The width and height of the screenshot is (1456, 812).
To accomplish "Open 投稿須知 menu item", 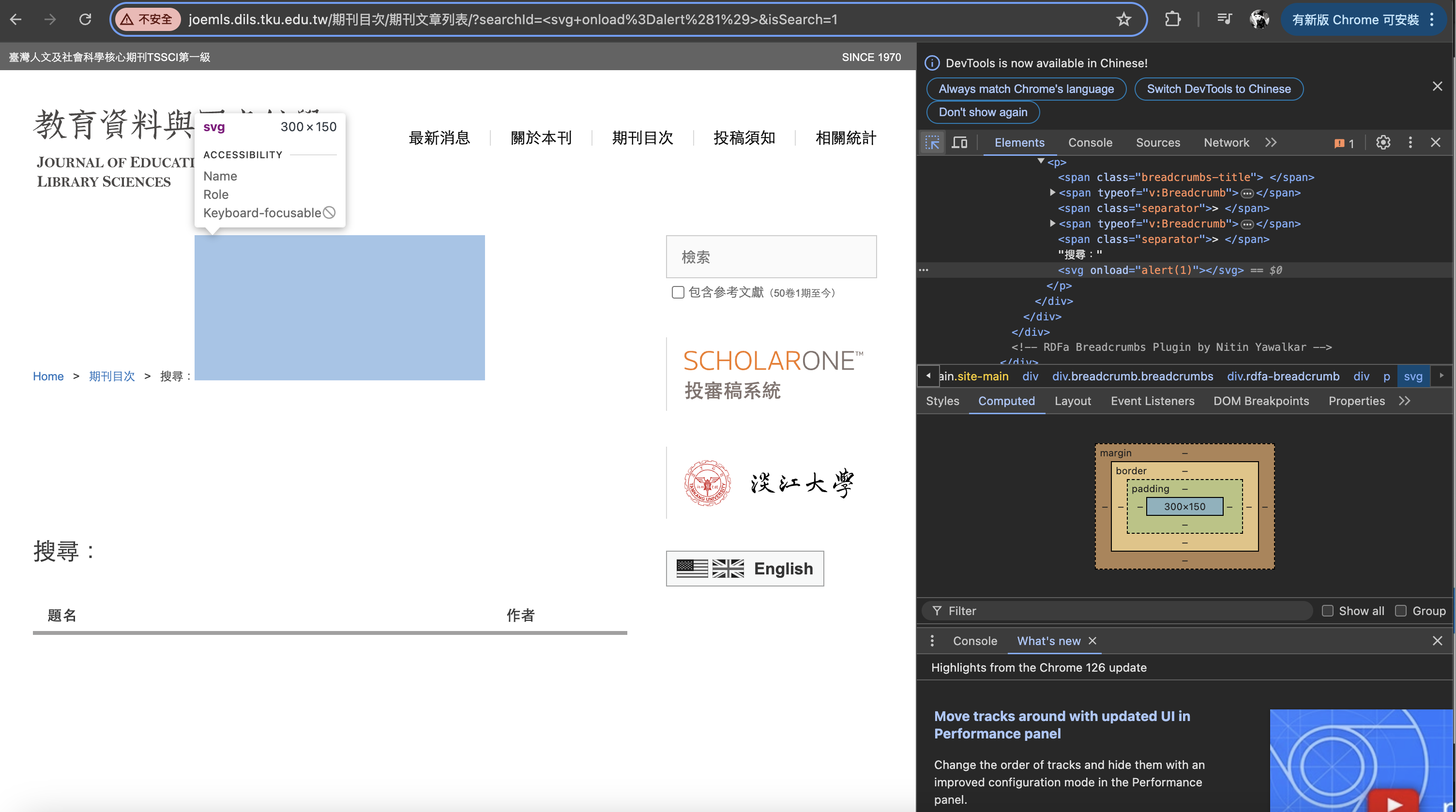I will pos(744,138).
